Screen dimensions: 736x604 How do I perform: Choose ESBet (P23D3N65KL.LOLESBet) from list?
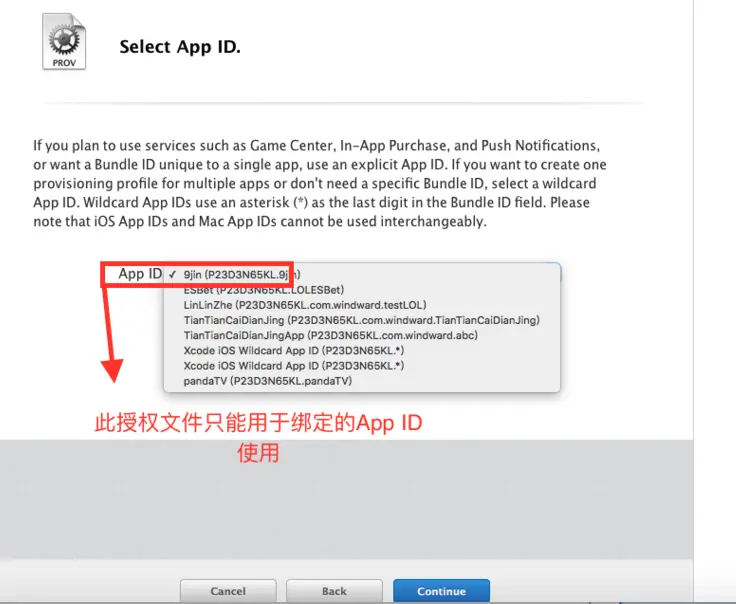[x=362, y=290]
